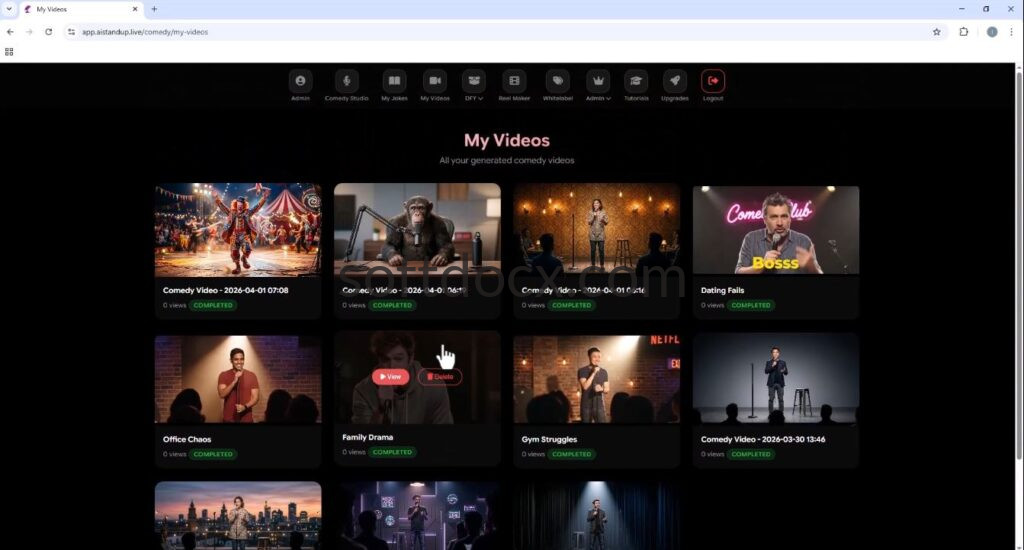Select the My Videos browser tab

point(82,9)
